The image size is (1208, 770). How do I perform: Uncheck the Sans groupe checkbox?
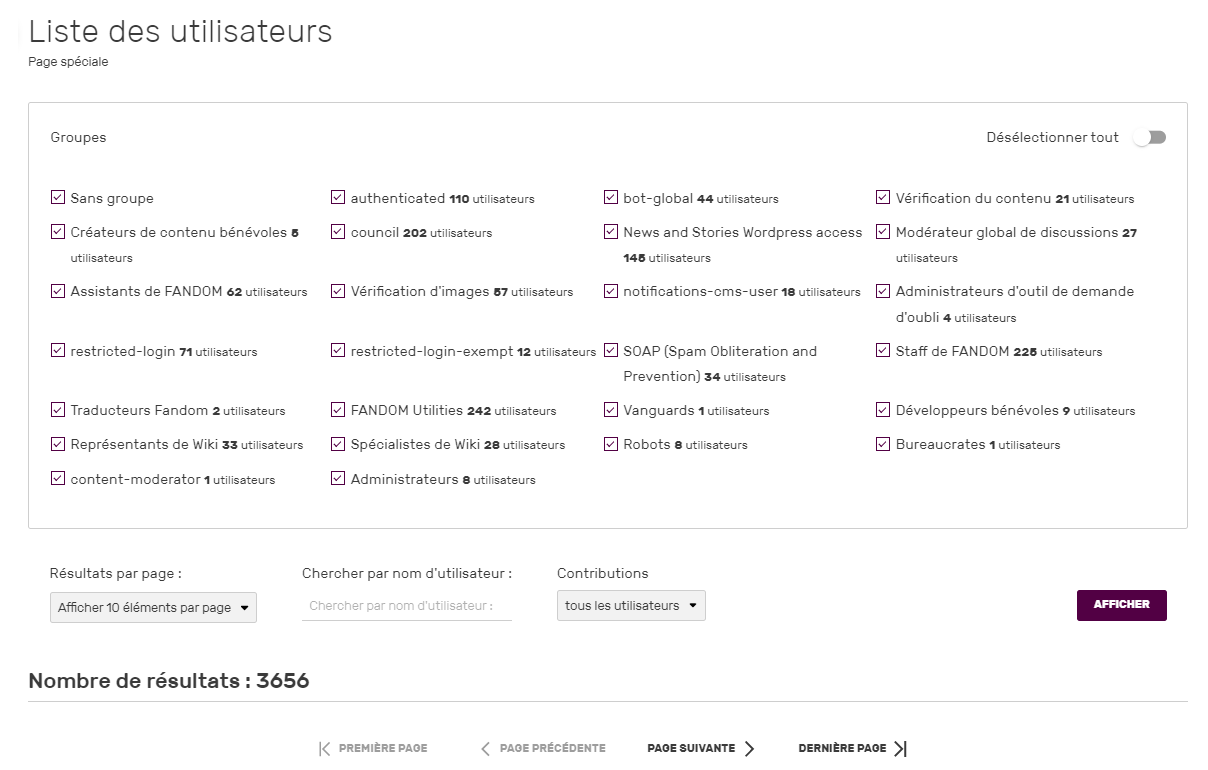pyautogui.click(x=58, y=198)
